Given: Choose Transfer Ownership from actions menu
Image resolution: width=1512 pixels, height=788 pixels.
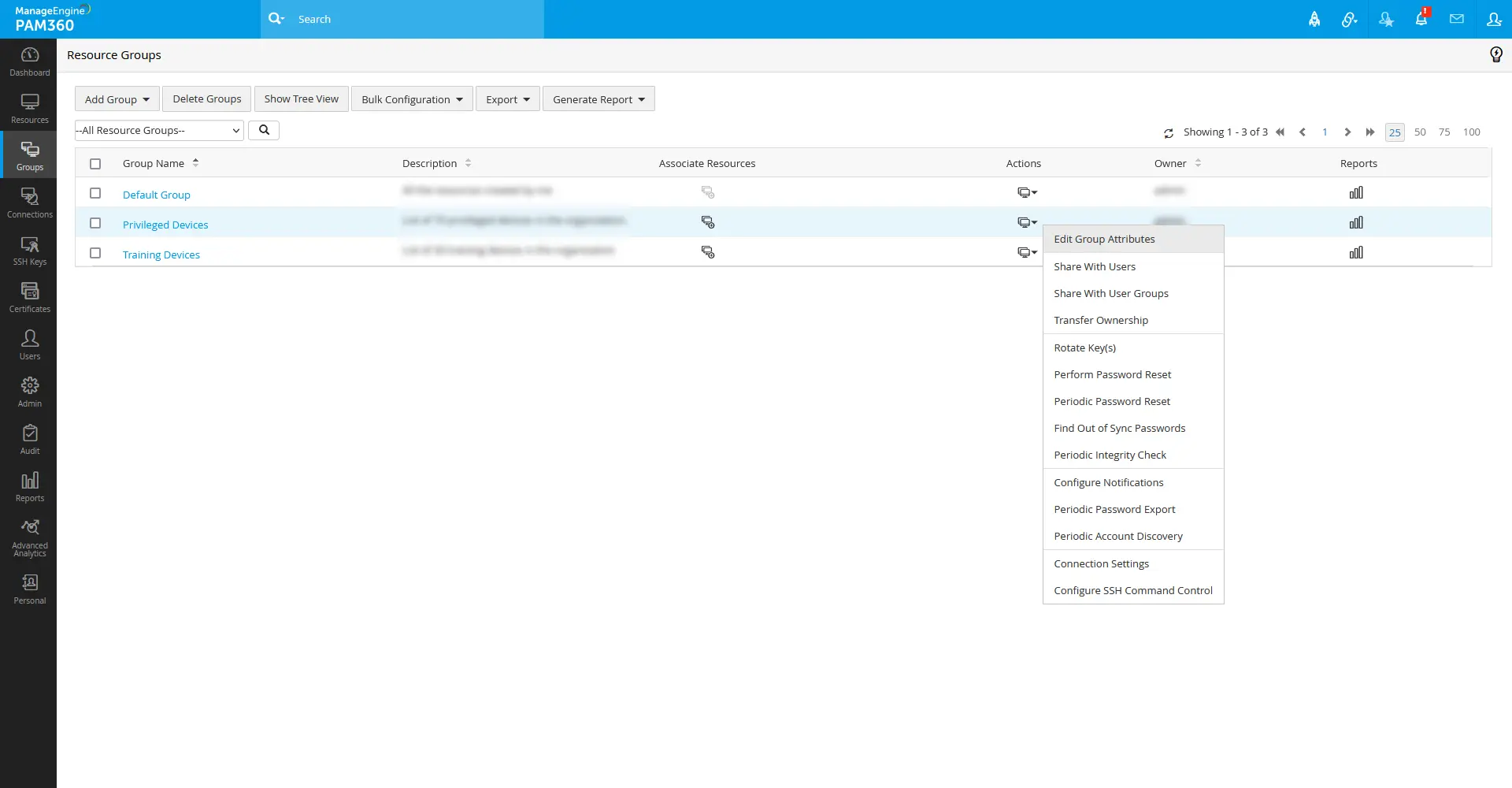Looking at the screenshot, I should 1100,321.
